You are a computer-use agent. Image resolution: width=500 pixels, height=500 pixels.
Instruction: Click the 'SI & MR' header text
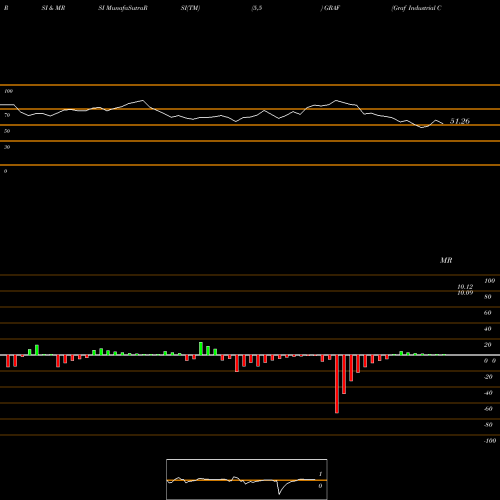53,8
